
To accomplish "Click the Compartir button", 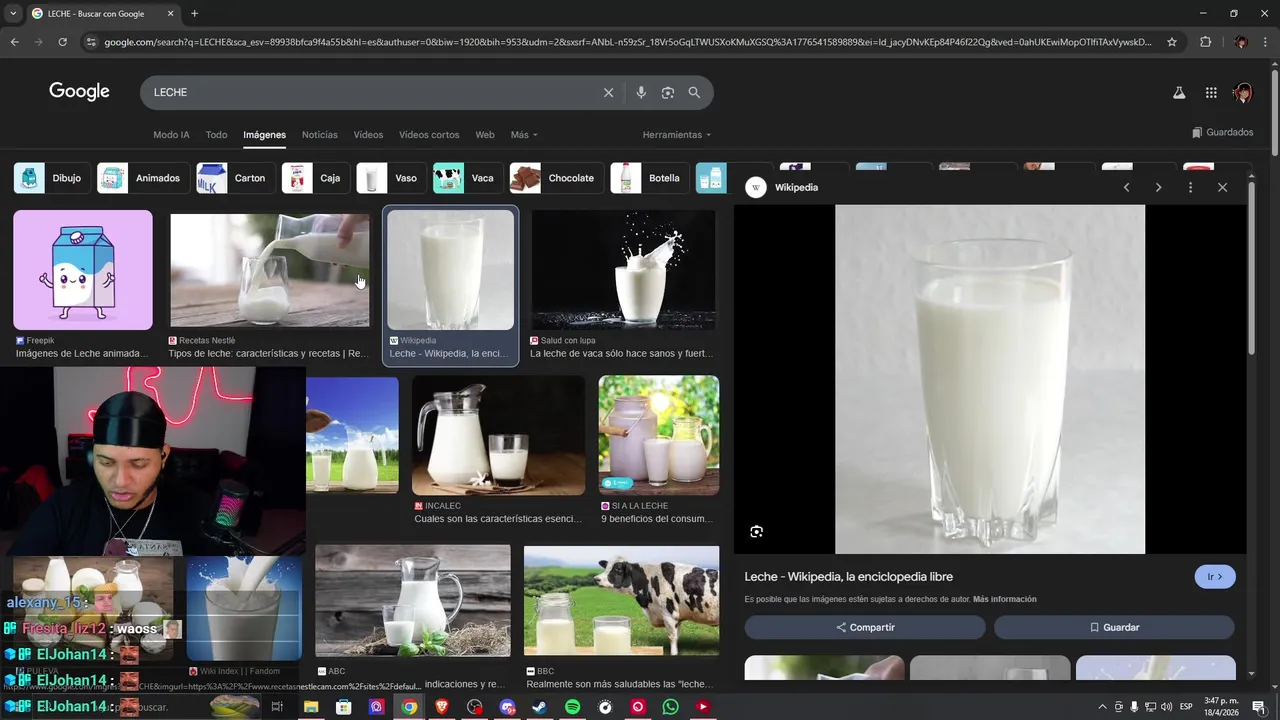I will [865, 627].
